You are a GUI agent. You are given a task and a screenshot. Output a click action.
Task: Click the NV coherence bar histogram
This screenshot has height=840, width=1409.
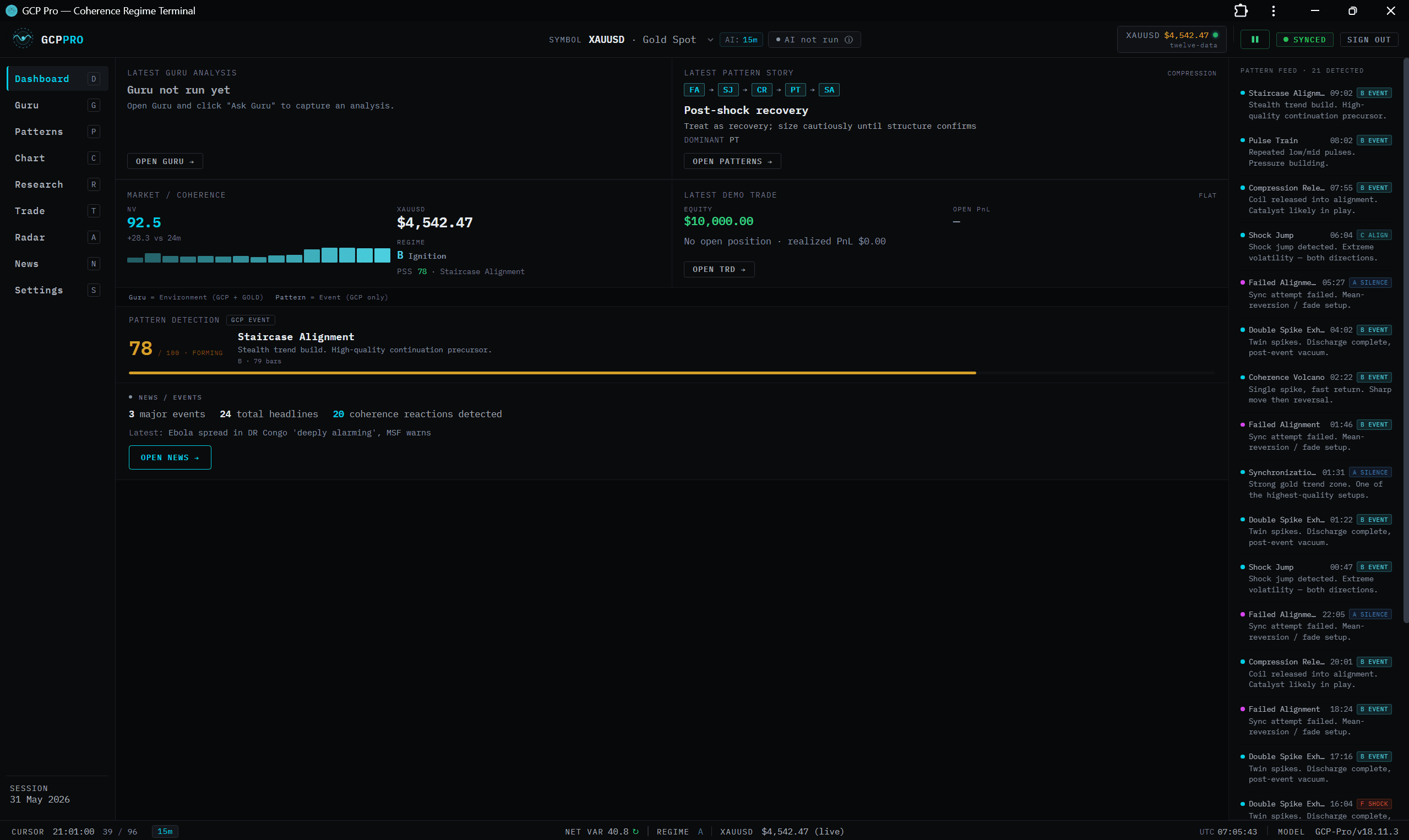(259, 255)
